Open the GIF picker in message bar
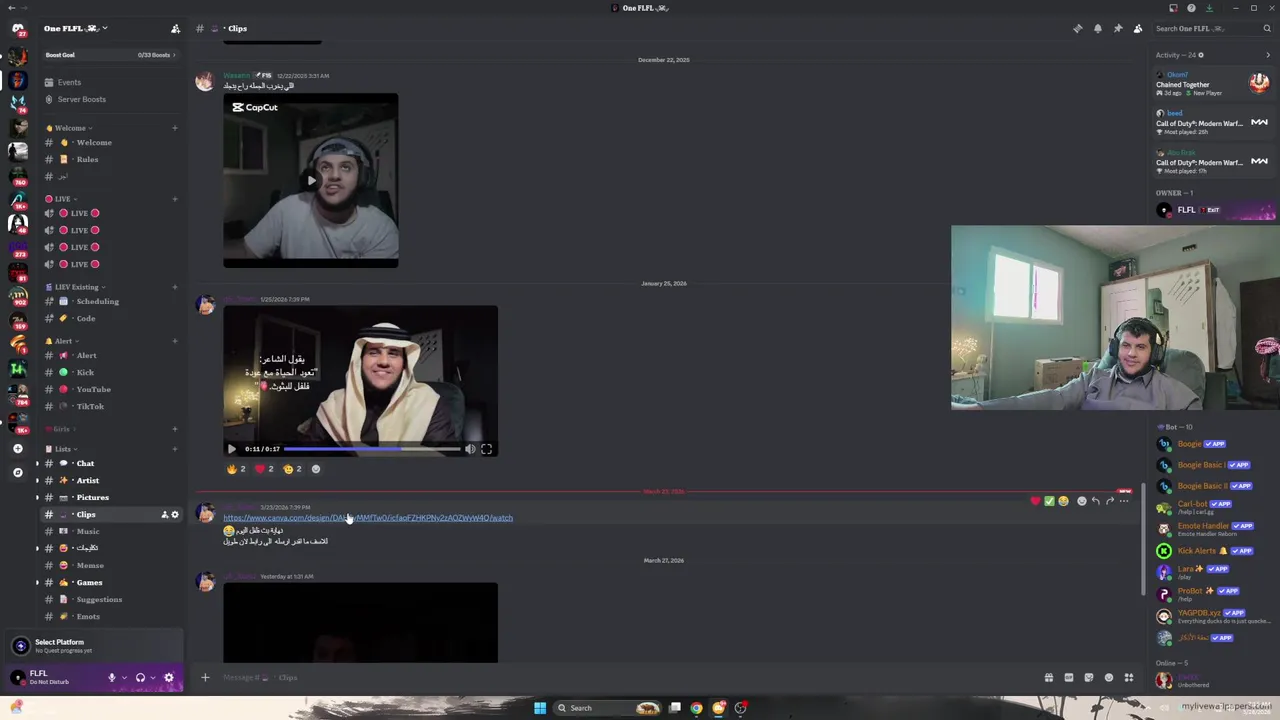This screenshot has width=1280, height=720. point(1069,677)
